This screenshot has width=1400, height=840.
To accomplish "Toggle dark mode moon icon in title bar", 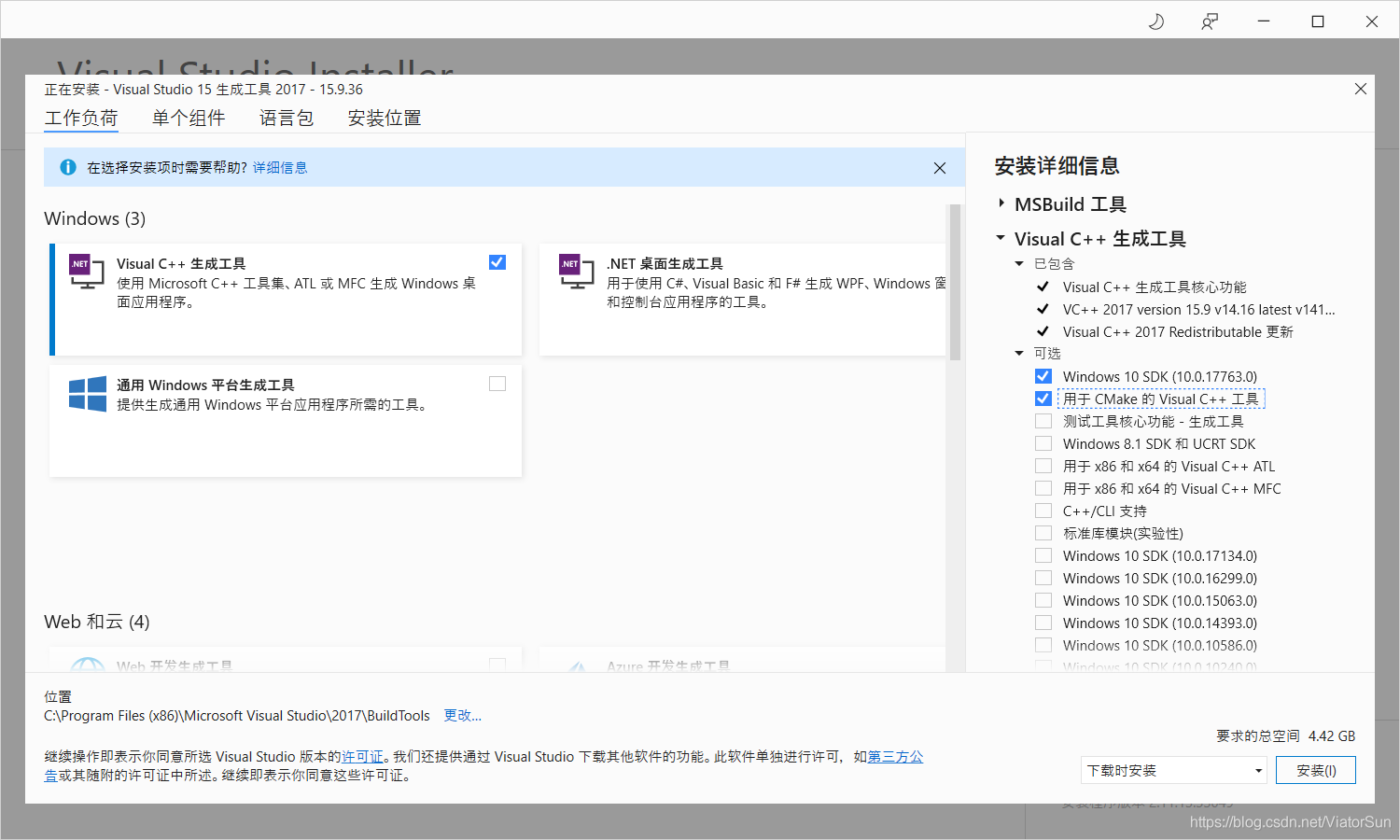I will pos(1155,21).
